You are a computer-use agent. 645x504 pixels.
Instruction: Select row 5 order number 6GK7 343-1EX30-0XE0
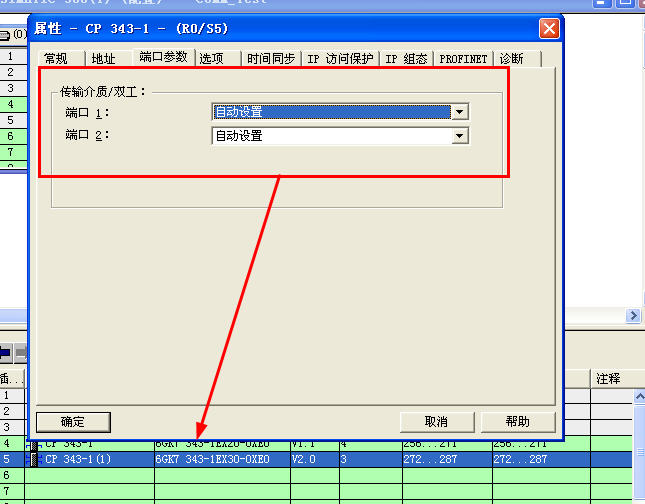coord(212,460)
